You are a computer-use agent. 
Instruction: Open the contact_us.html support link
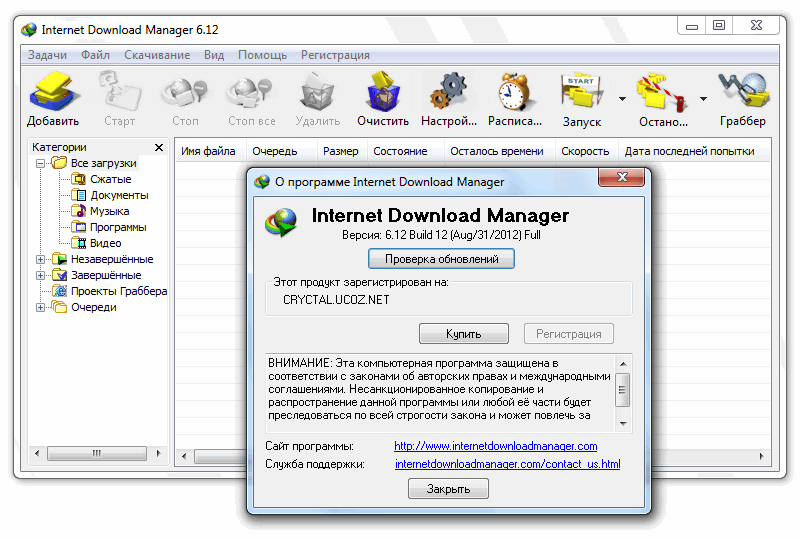tap(508, 464)
